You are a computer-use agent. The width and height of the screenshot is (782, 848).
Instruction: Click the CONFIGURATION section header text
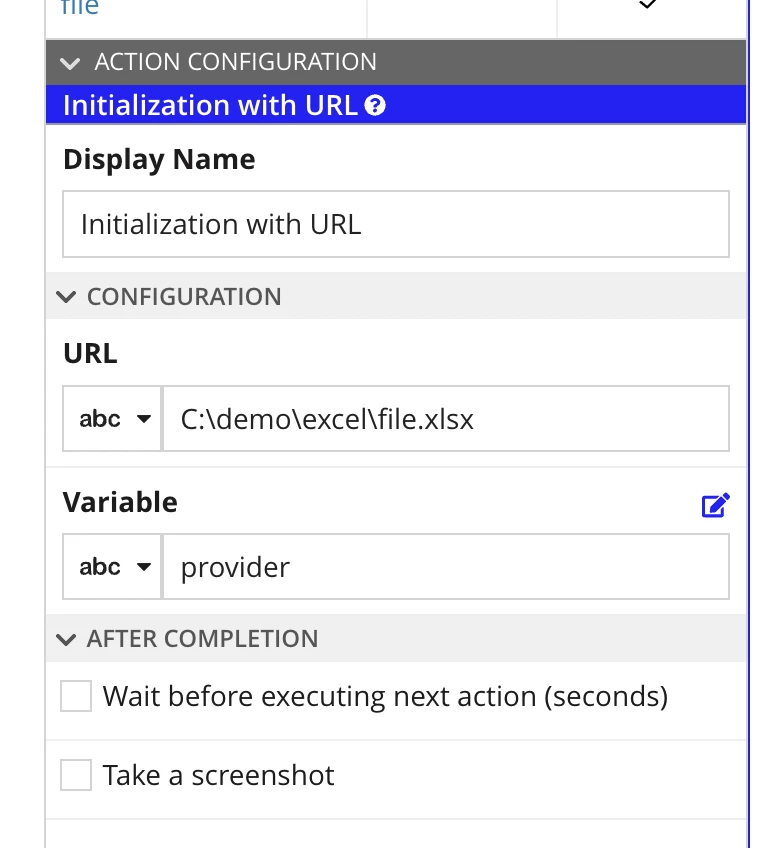184,296
